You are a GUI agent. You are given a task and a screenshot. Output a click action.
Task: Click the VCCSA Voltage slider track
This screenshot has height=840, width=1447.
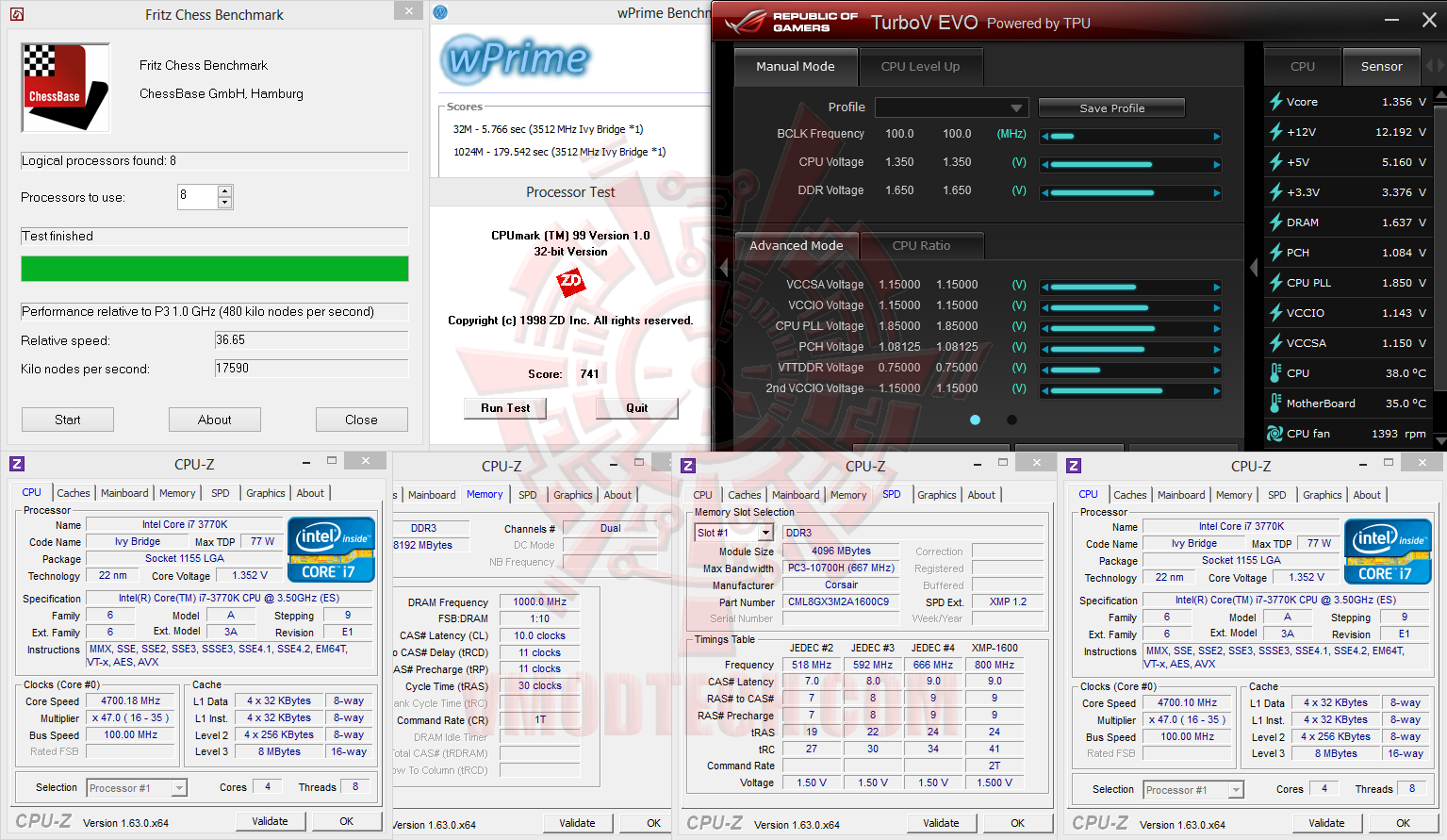(x=1131, y=288)
